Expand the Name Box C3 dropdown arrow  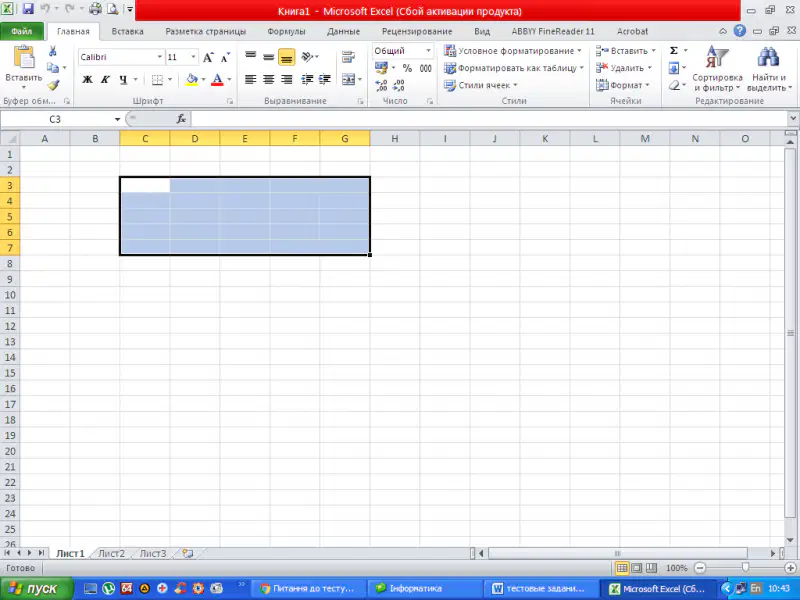tap(117, 119)
